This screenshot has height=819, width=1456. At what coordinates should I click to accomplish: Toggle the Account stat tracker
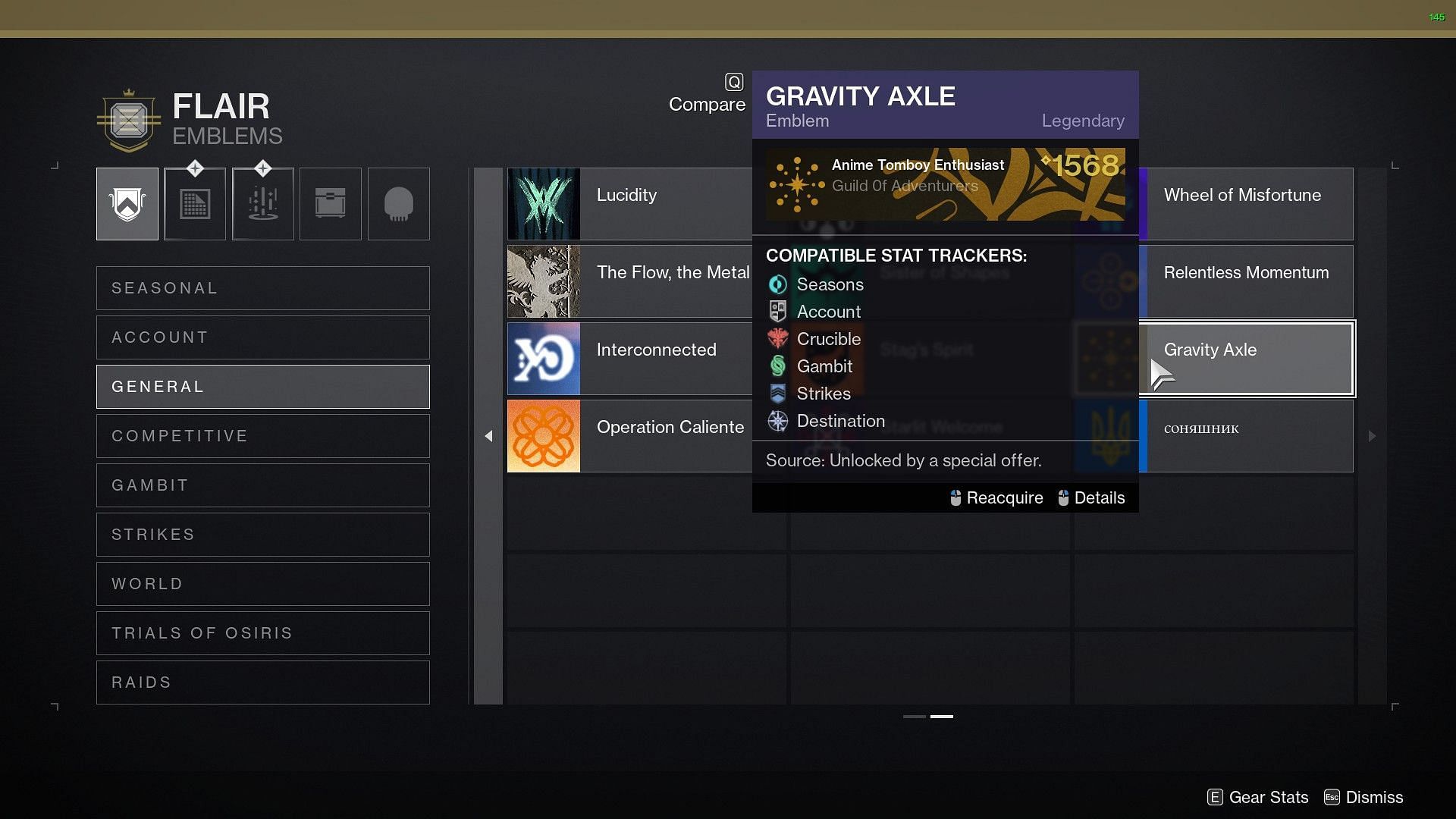pyautogui.click(x=828, y=311)
